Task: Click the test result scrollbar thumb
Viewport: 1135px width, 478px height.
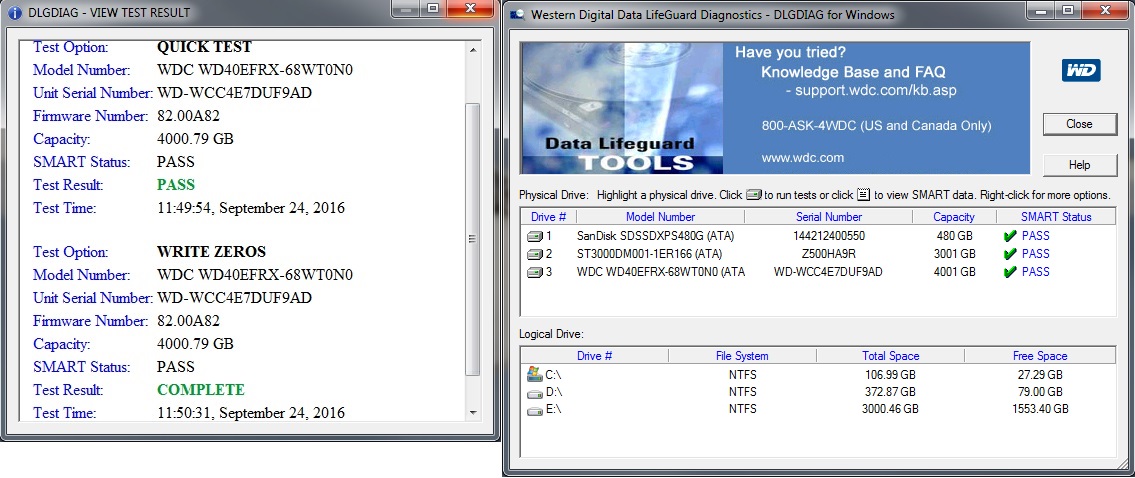Action: (473, 239)
